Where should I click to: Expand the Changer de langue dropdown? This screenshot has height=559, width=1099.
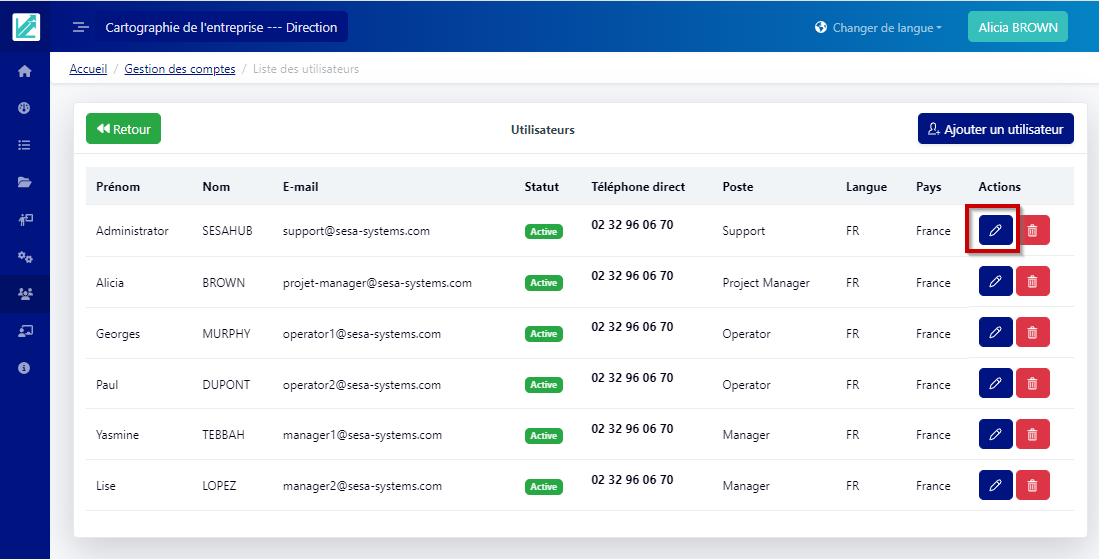point(878,28)
